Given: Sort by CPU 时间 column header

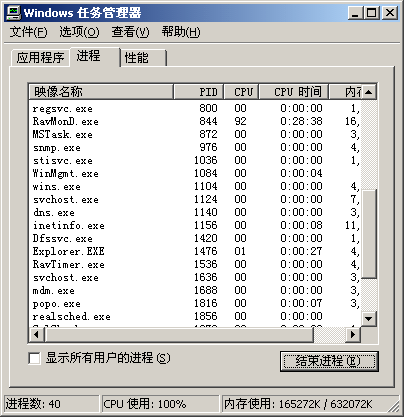Looking at the screenshot, I should [294, 92].
